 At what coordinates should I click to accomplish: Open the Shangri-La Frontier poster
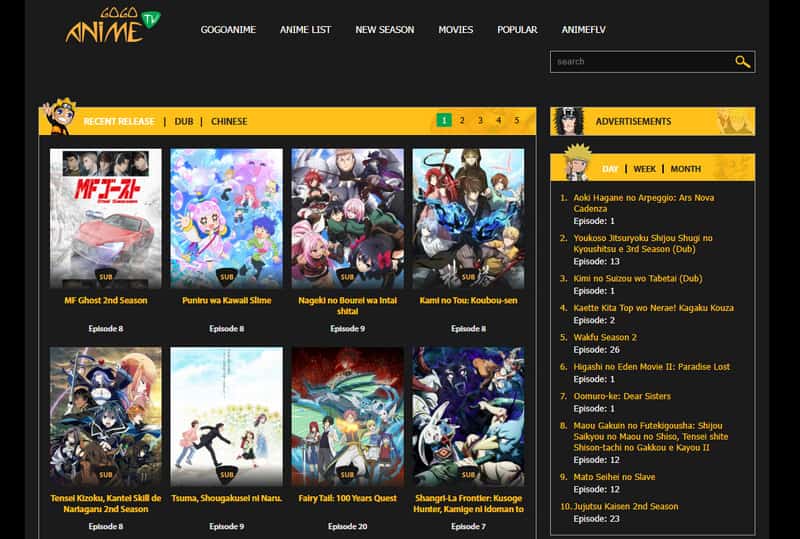[468, 416]
